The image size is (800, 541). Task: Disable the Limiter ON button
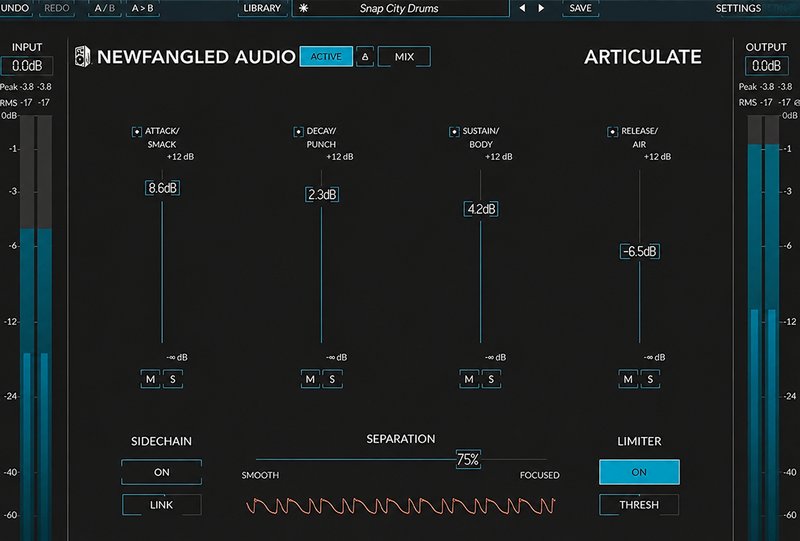click(639, 472)
